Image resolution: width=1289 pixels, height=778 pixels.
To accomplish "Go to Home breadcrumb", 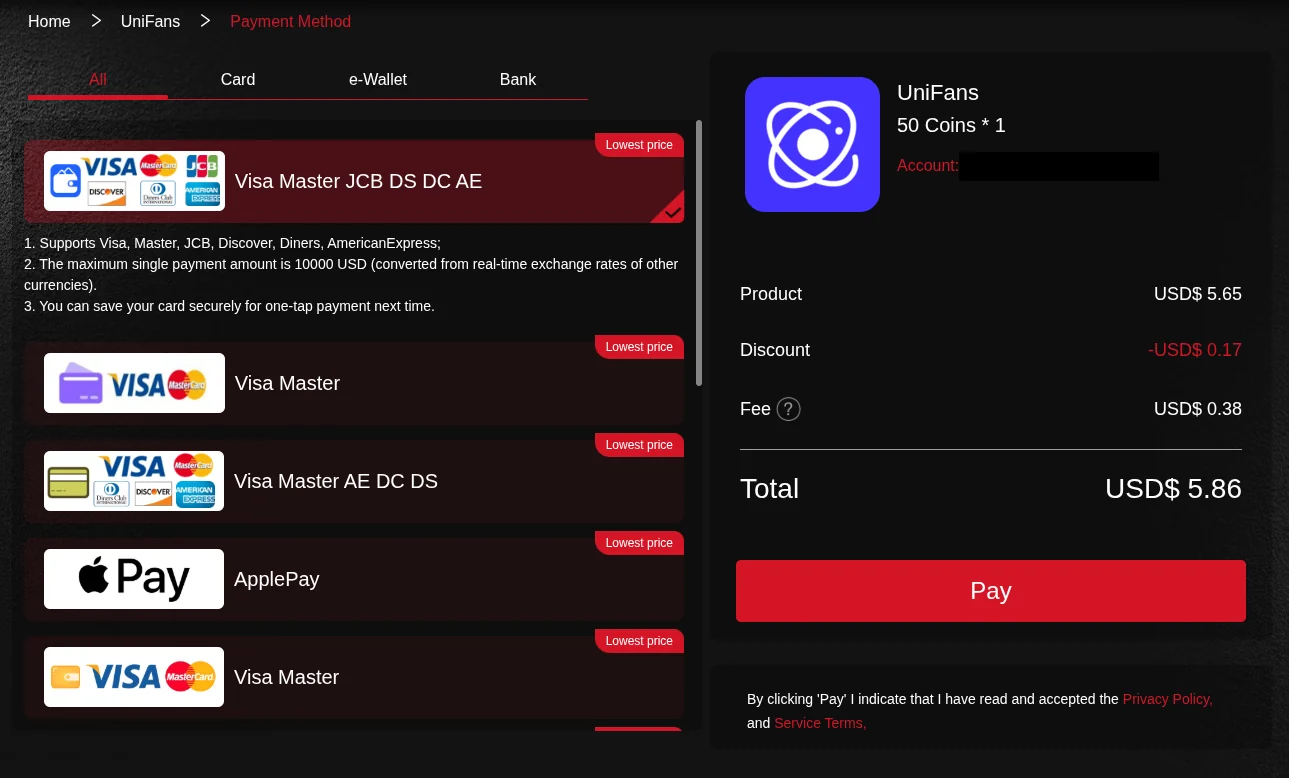I will point(49,21).
